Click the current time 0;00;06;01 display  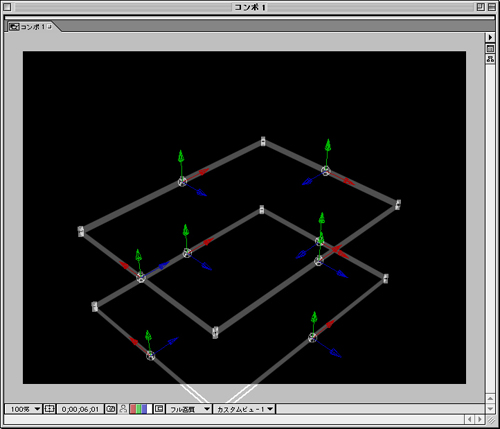pyautogui.click(x=80, y=409)
